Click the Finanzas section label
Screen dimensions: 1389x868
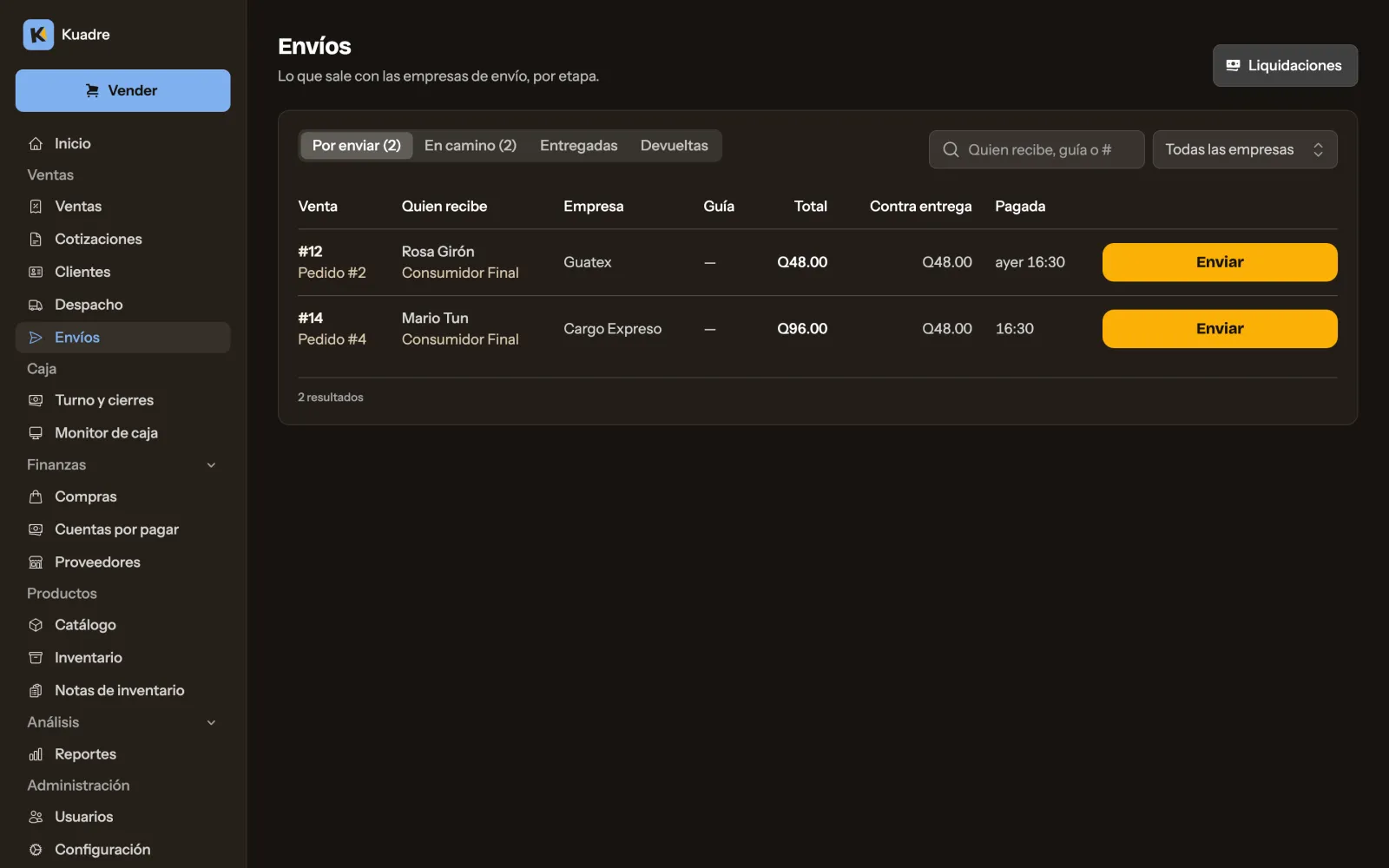(x=56, y=465)
